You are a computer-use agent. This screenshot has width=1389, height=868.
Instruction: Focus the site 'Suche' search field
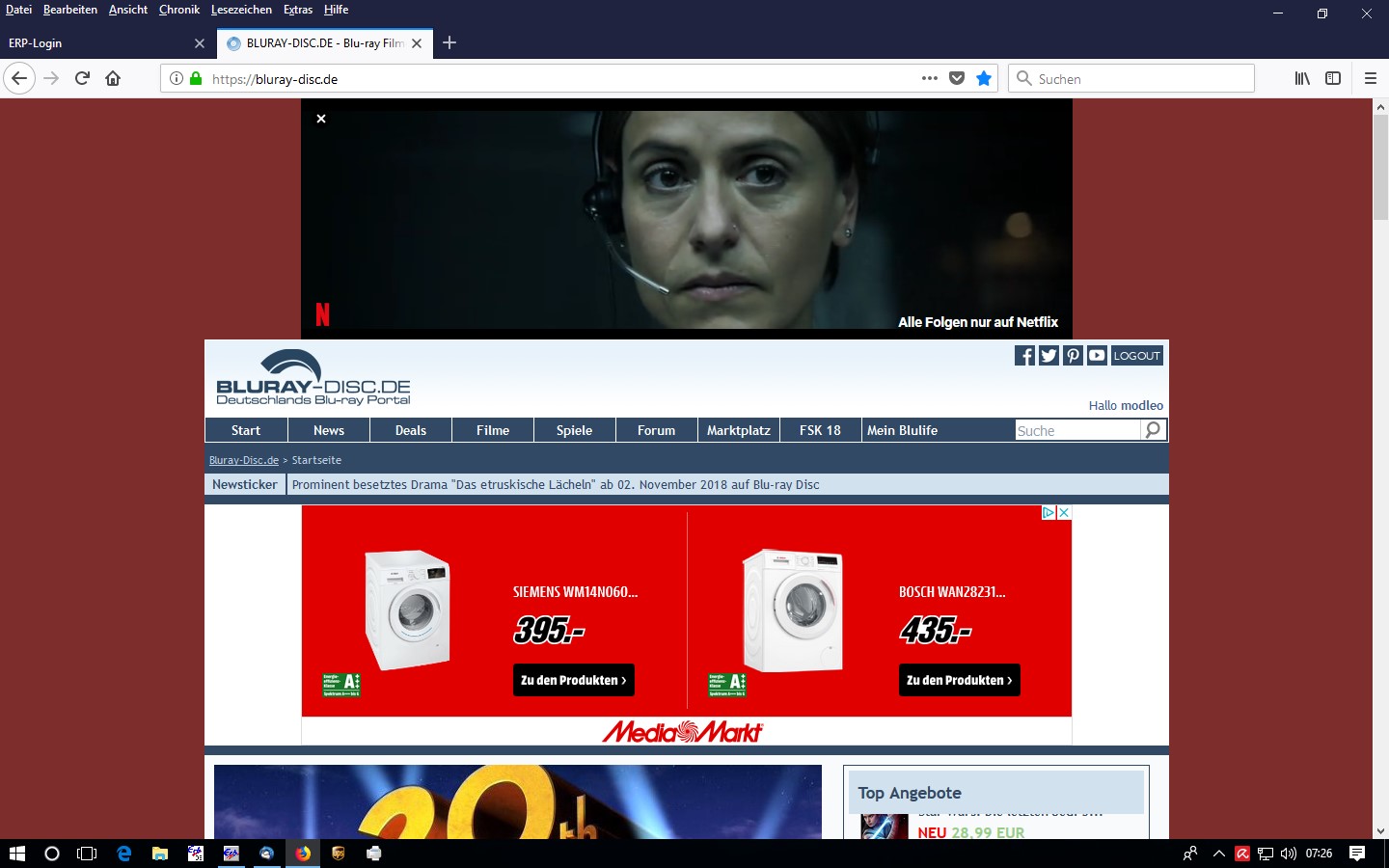(1077, 430)
